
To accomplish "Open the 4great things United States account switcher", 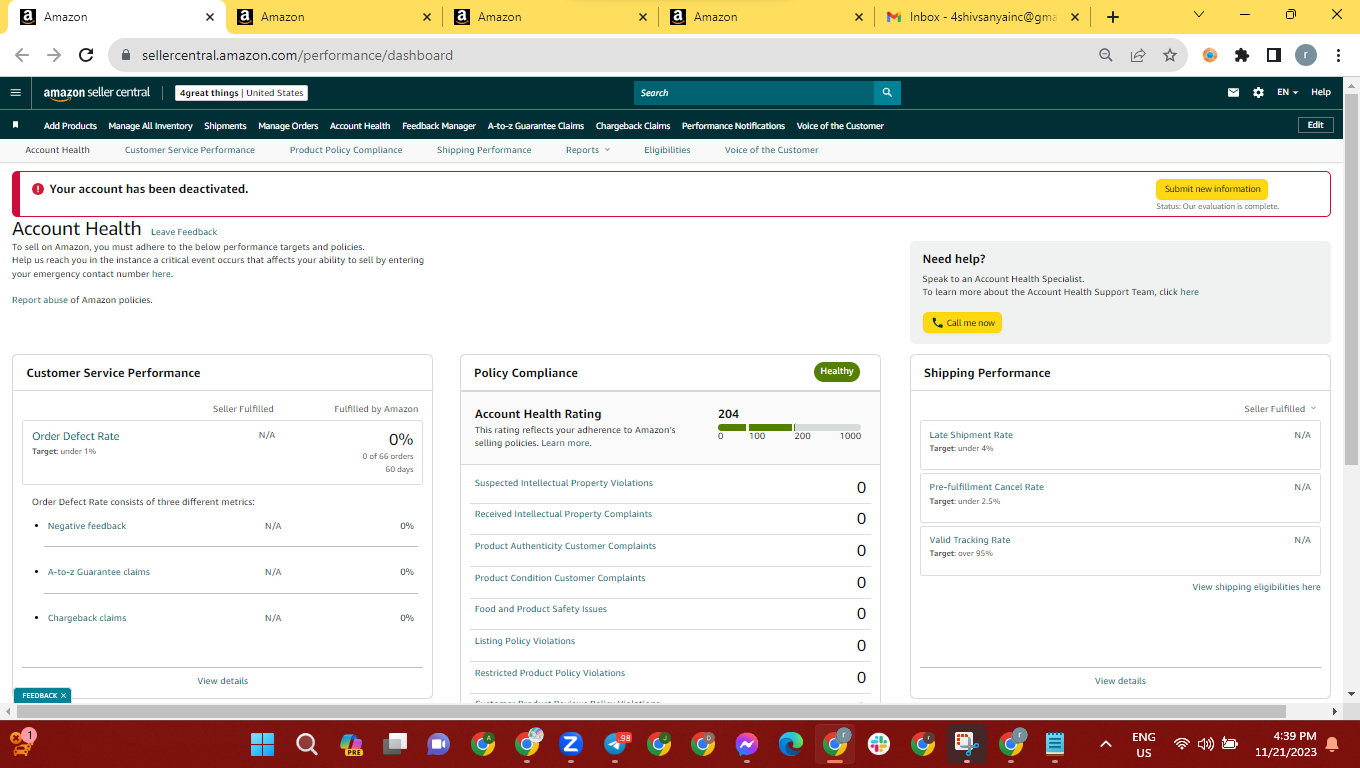I will [x=241, y=93].
